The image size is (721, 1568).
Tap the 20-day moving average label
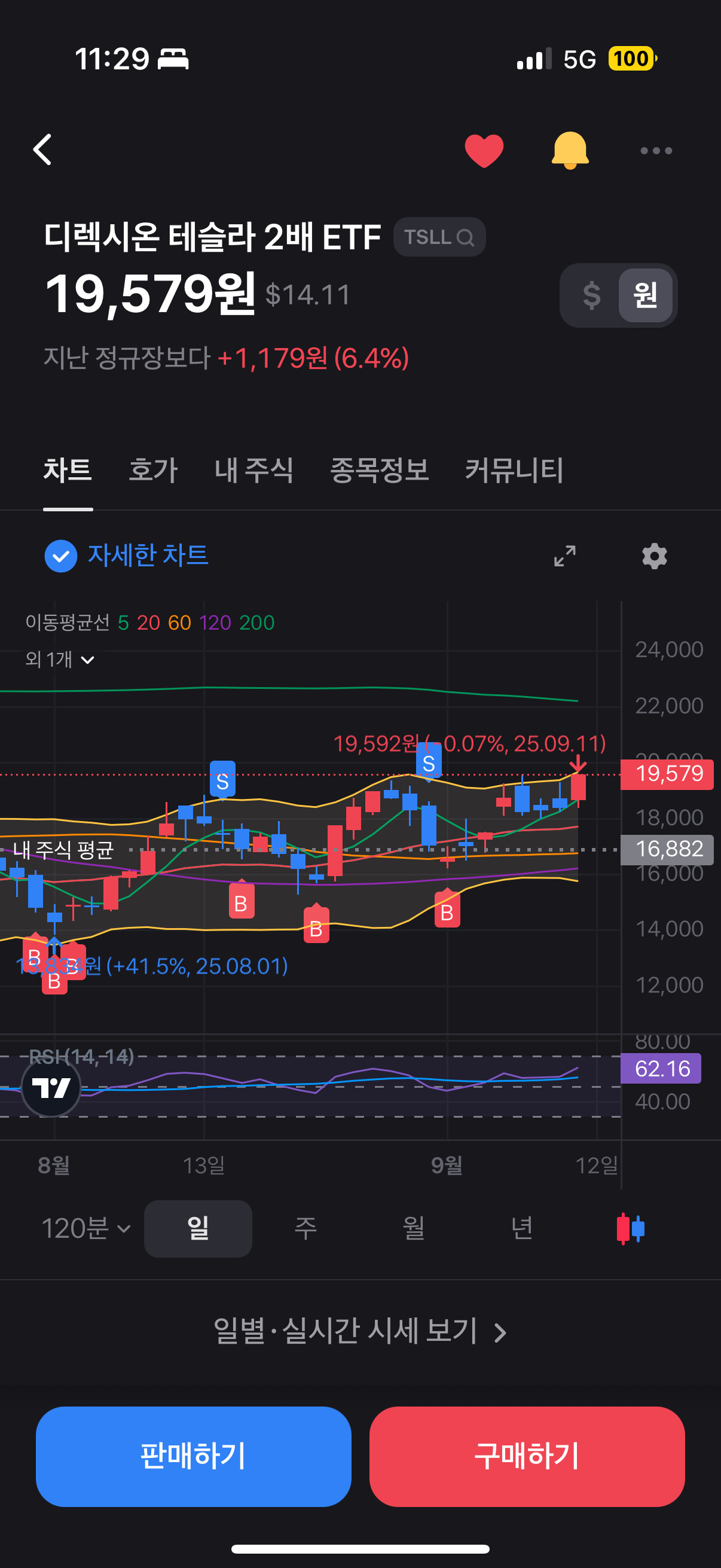pyautogui.click(x=148, y=623)
